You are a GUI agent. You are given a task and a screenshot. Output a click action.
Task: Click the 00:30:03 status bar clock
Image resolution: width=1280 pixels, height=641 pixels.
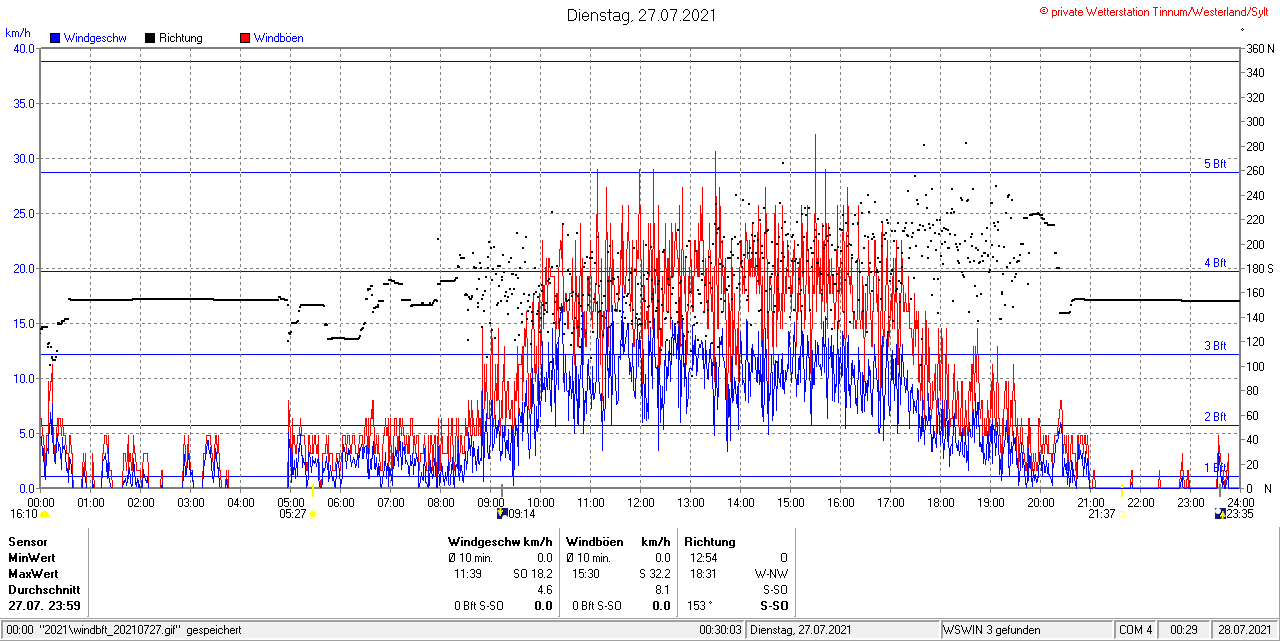click(x=721, y=630)
